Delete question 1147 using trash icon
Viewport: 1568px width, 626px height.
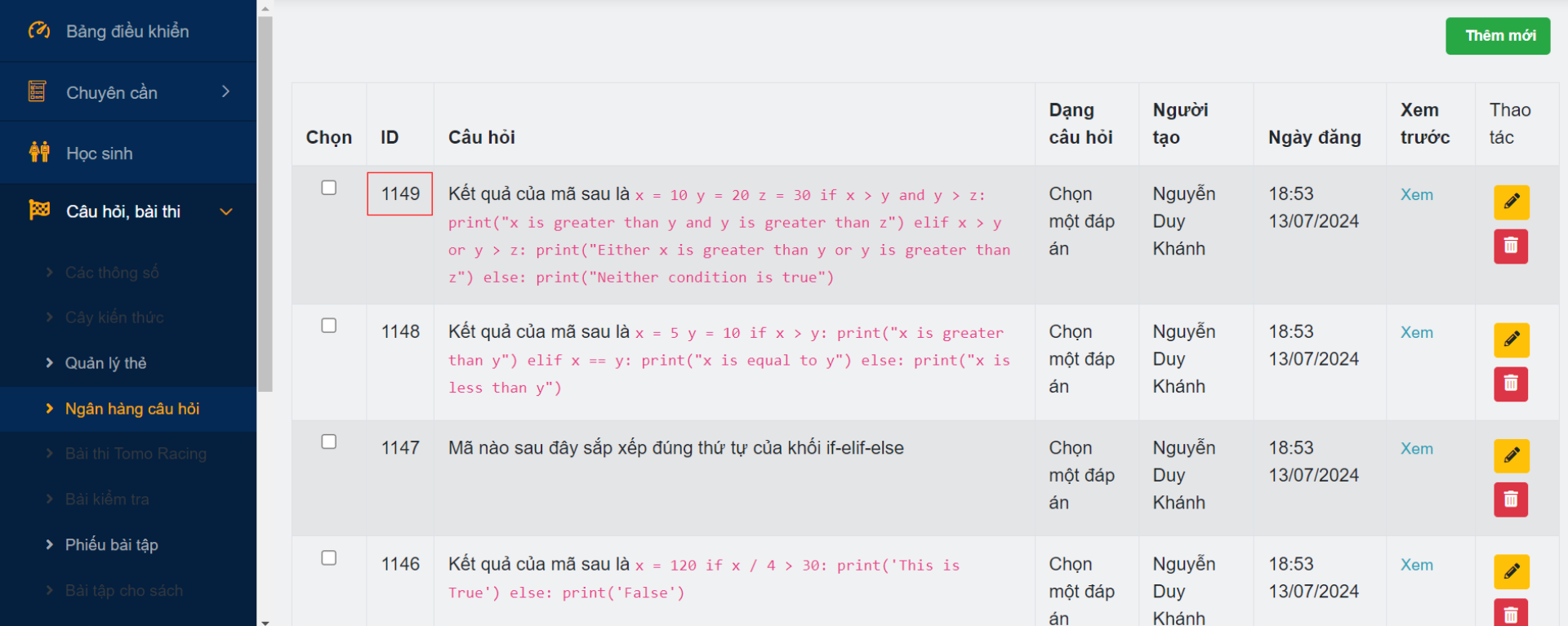coord(1511,499)
